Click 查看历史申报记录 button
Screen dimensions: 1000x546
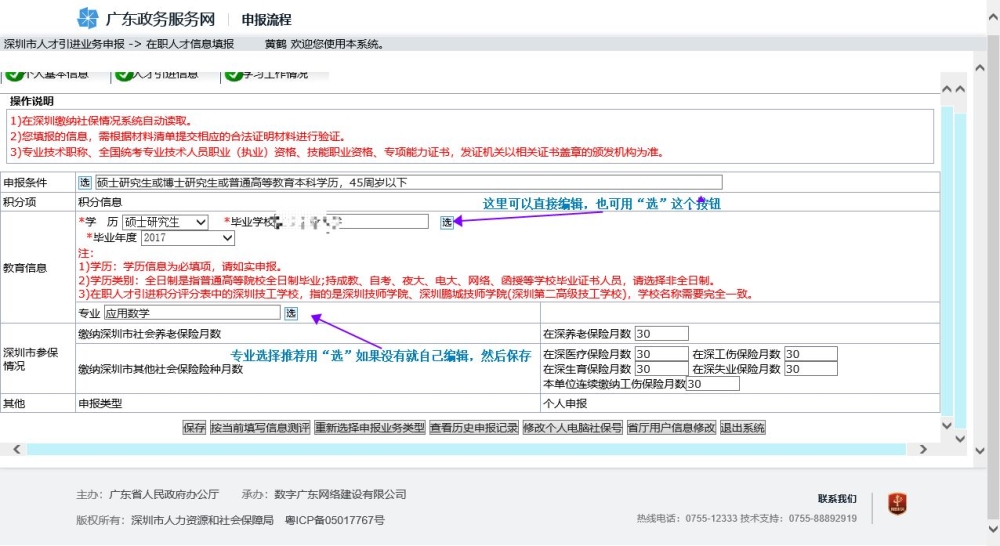tap(473, 427)
